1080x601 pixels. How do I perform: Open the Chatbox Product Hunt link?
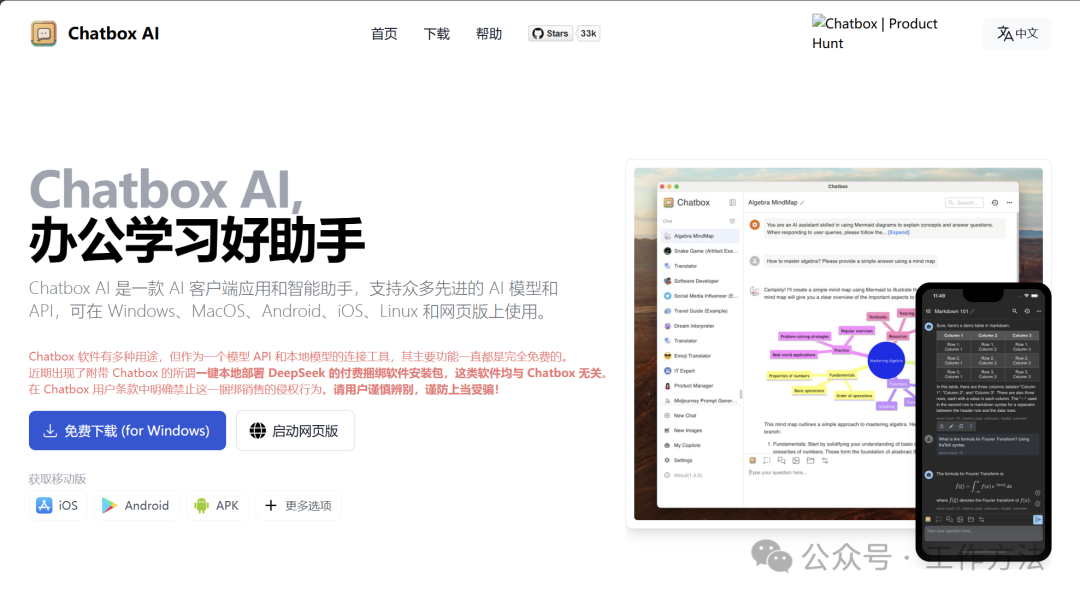point(875,33)
